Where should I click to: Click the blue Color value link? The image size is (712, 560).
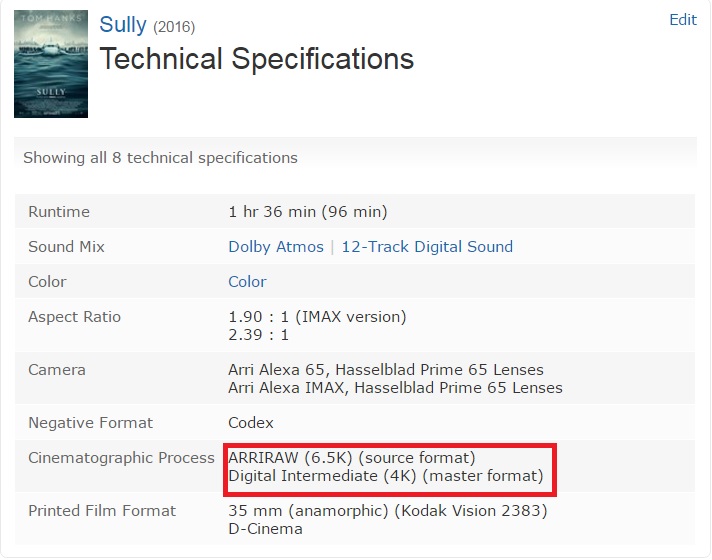[x=247, y=282]
